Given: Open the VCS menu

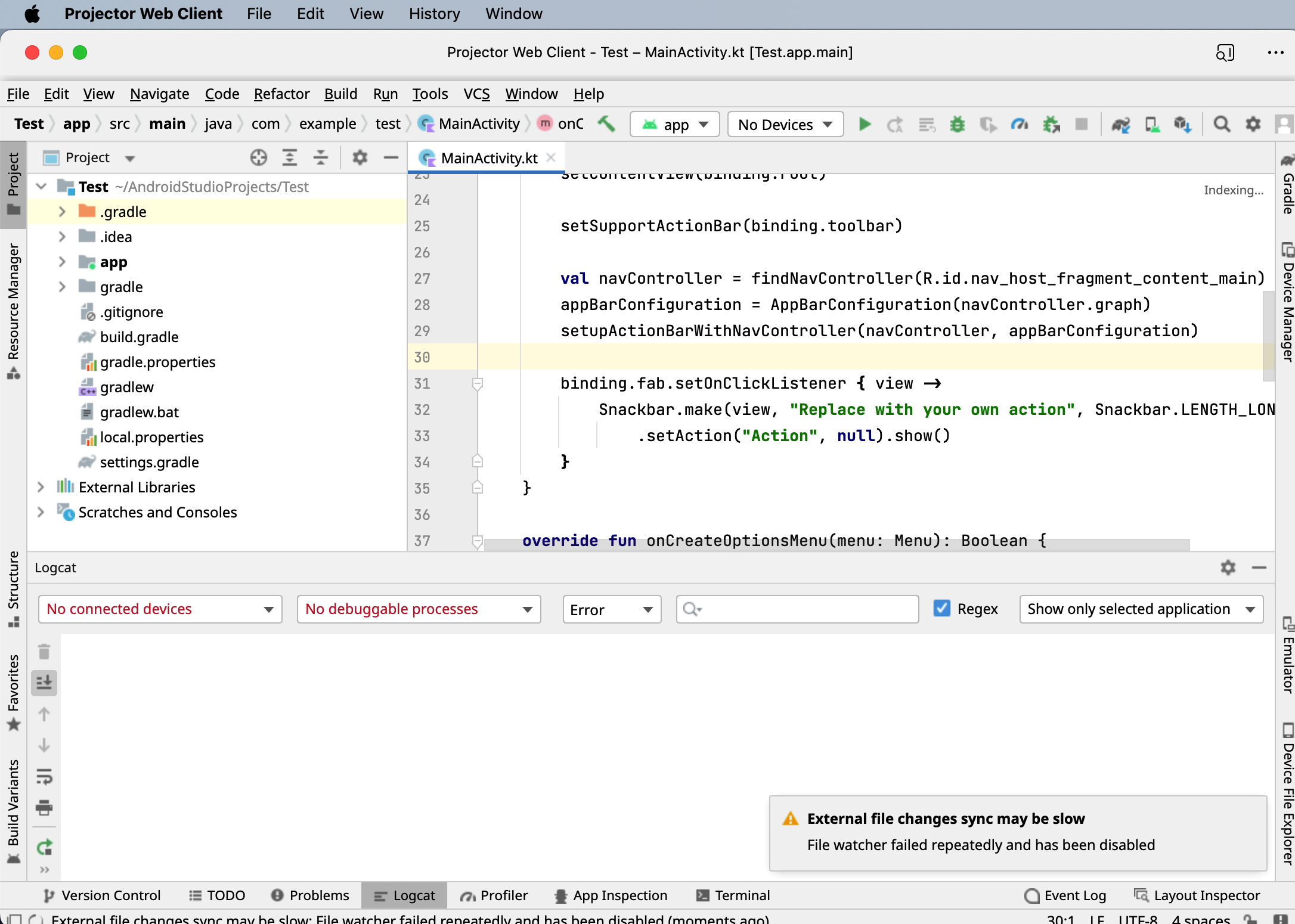Looking at the screenshot, I should [x=476, y=94].
